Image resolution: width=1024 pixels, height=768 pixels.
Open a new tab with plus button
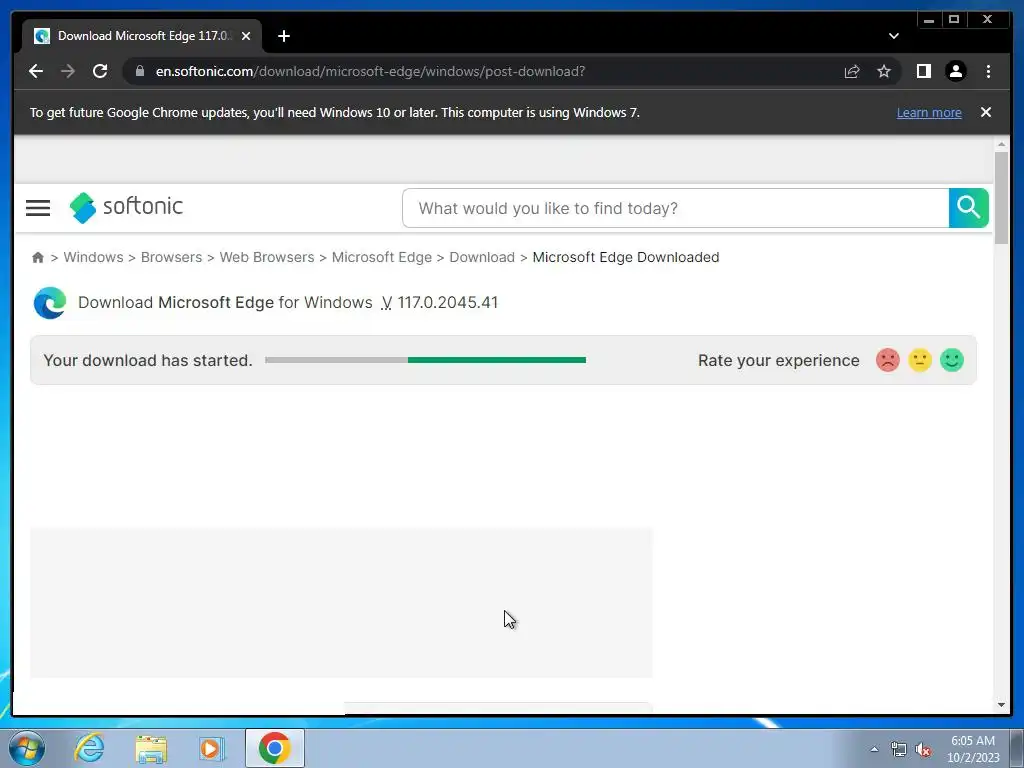click(x=283, y=36)
